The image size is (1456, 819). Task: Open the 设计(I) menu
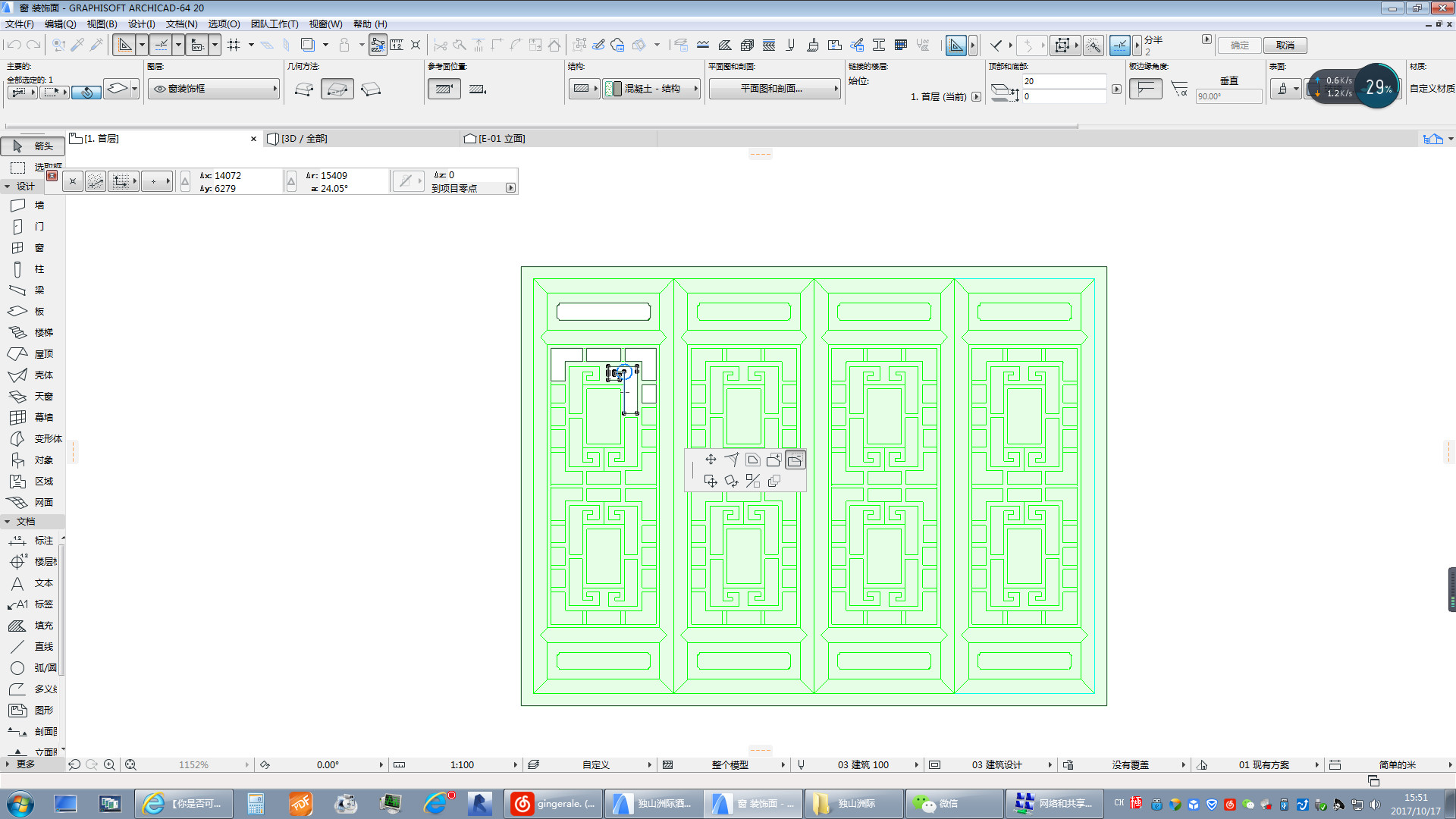coord(142,24)
